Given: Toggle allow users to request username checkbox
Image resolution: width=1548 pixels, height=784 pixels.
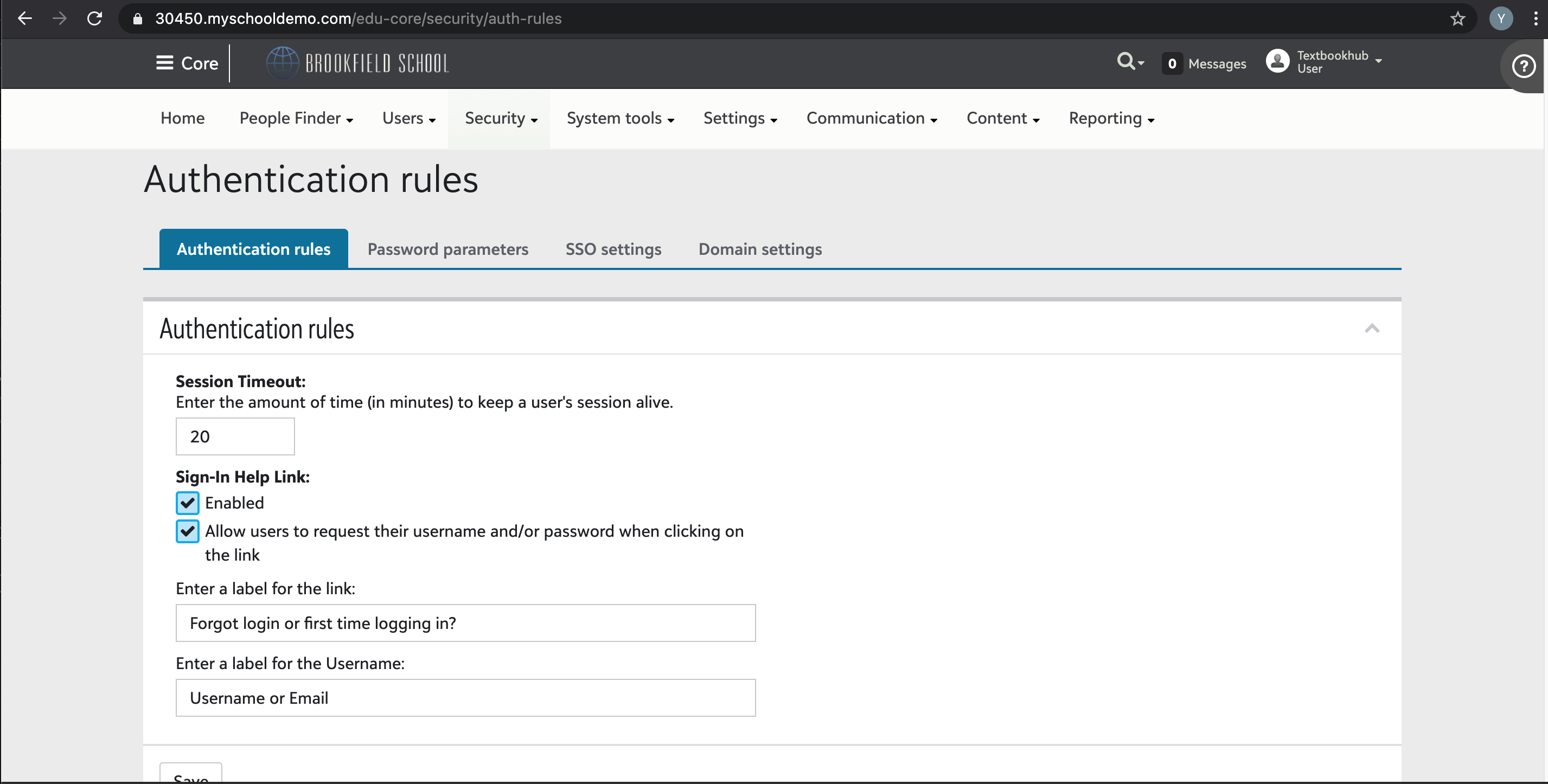Looking at the screenshot, I should [188, 531].
